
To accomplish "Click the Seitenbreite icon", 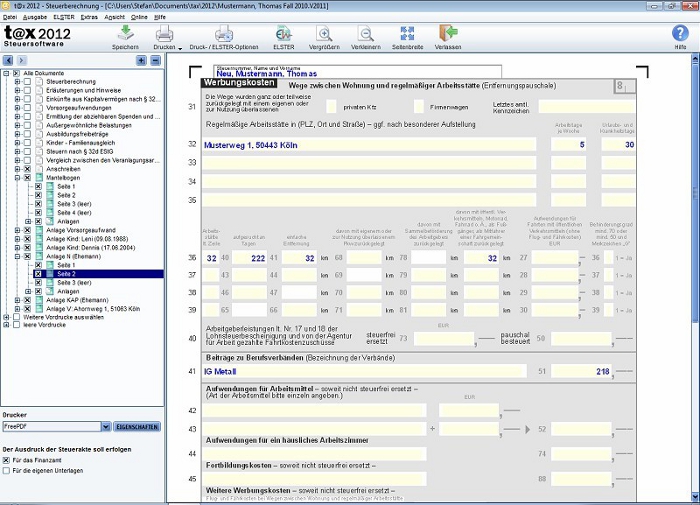I will (407, 33).
